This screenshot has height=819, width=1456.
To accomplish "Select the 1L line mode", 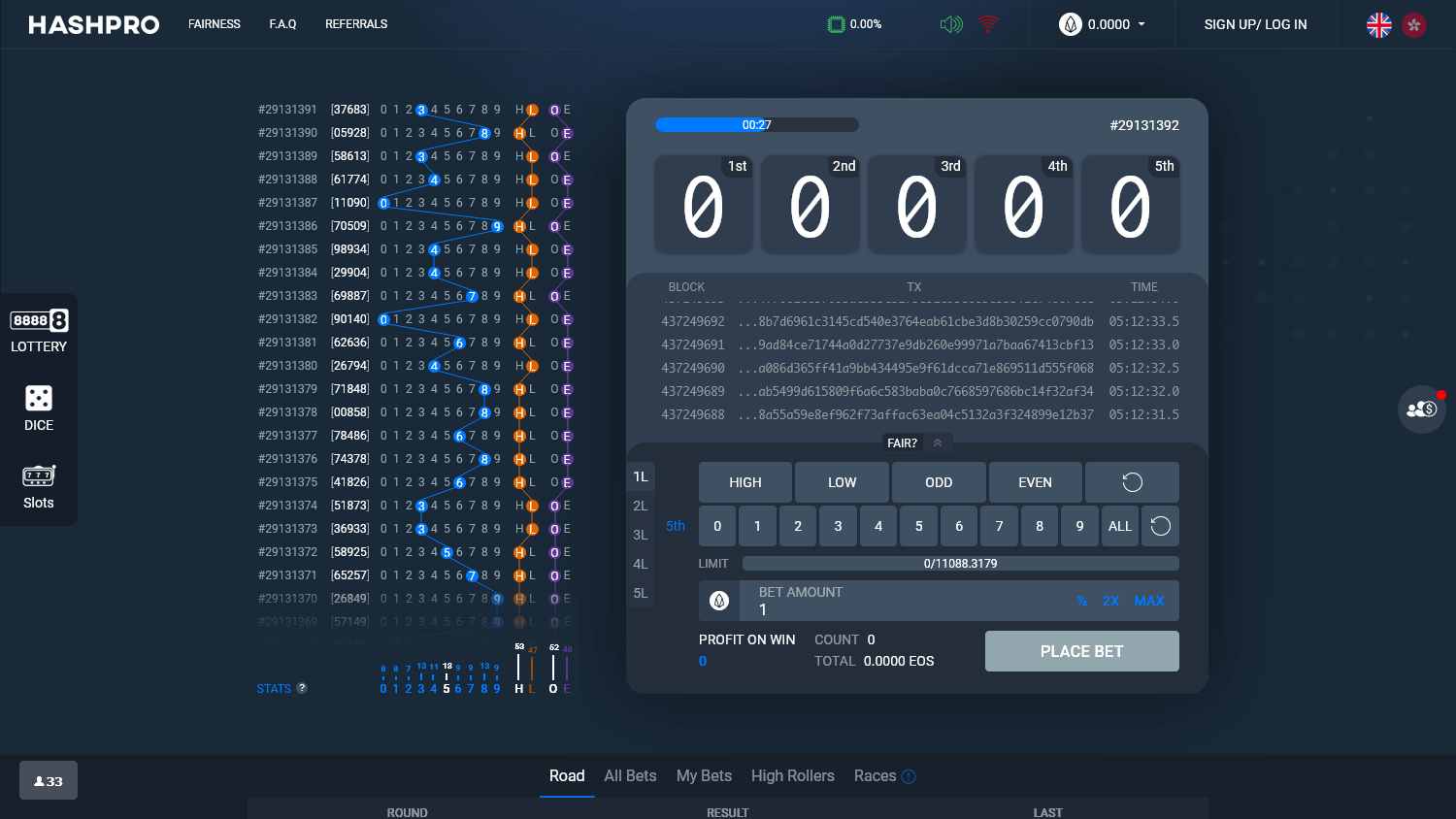I will (641, 476).
